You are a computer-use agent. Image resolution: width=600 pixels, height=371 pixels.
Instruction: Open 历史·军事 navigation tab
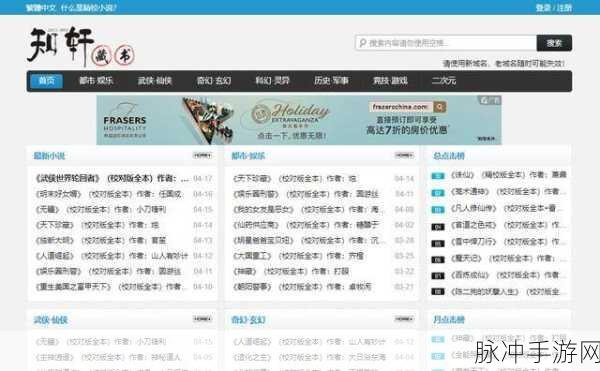pyautogui.click(x=331, y=81)
